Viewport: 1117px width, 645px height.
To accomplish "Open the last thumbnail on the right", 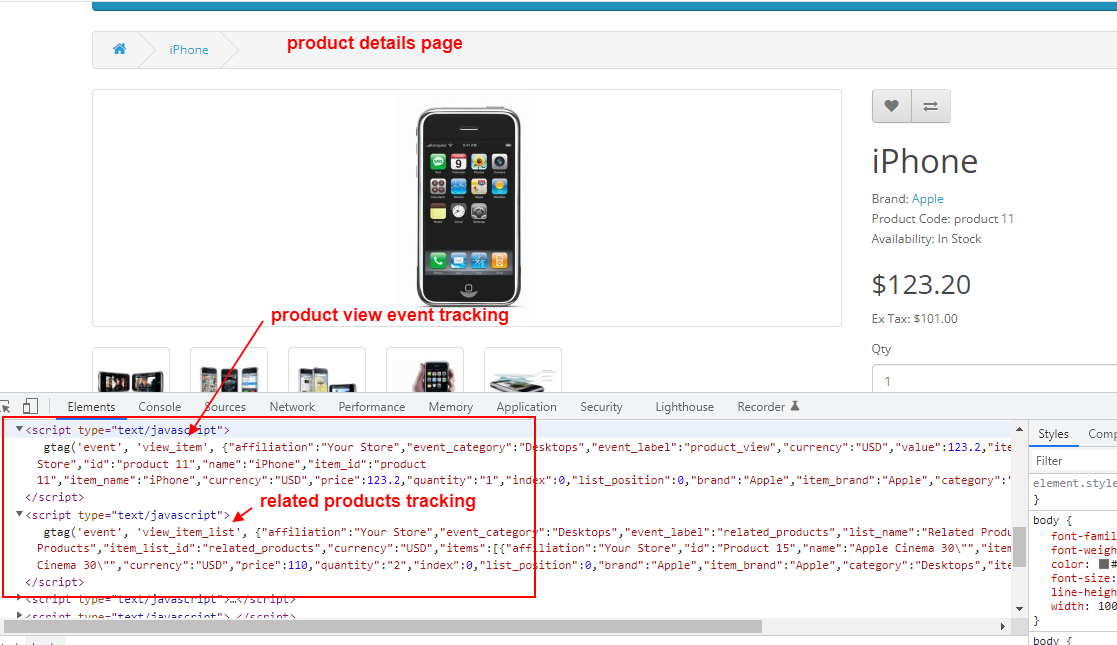I will click(522, 373).
